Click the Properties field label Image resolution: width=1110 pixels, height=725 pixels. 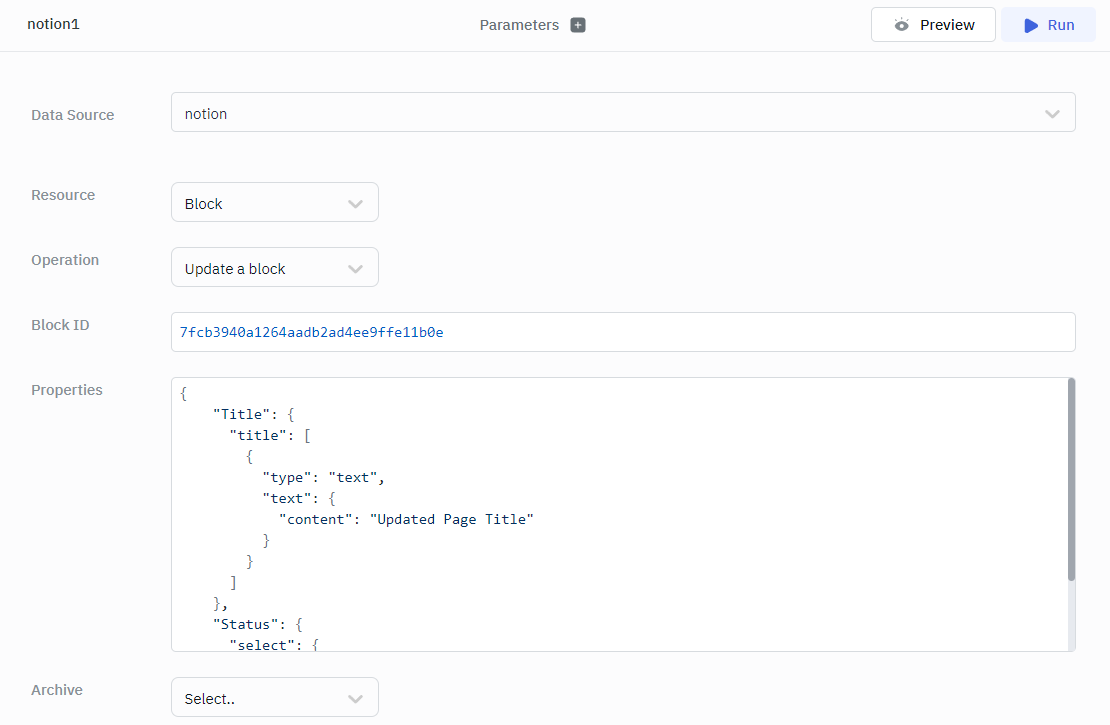point(67,390)
